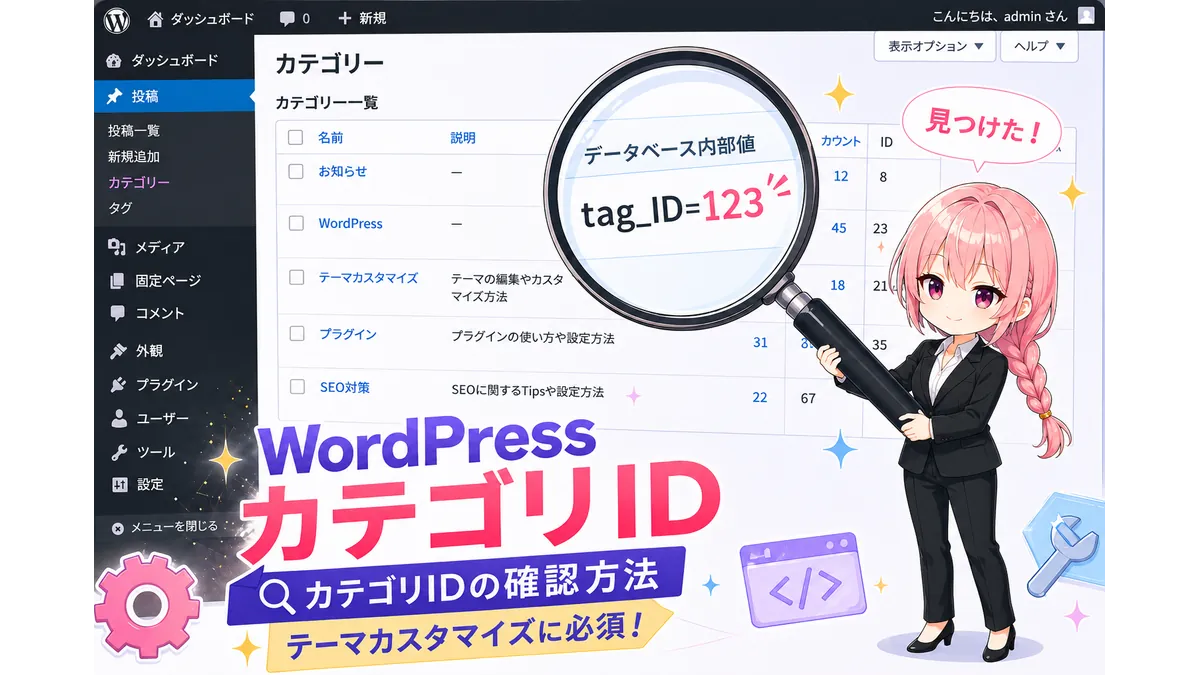Check the お知らせ row checkbox
Screen dimensions: 1200x675
(x=295, y=171)
